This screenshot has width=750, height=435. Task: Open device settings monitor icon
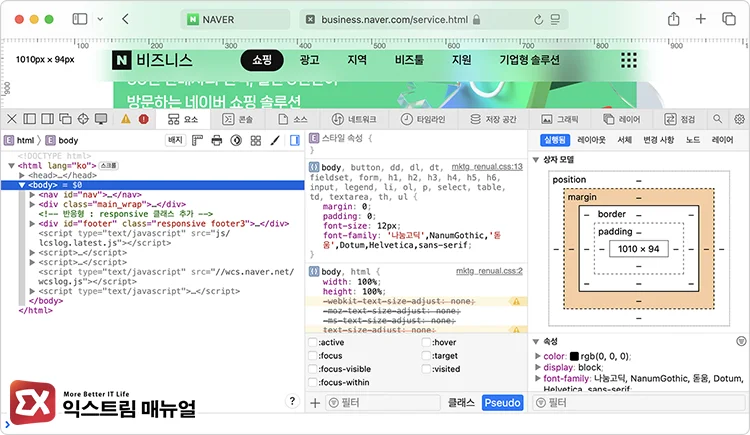101,119
